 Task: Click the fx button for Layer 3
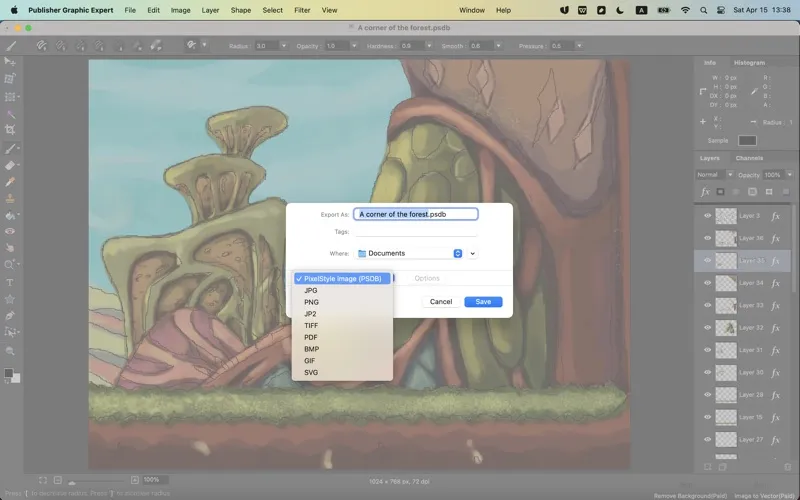(x=776, y=216)
